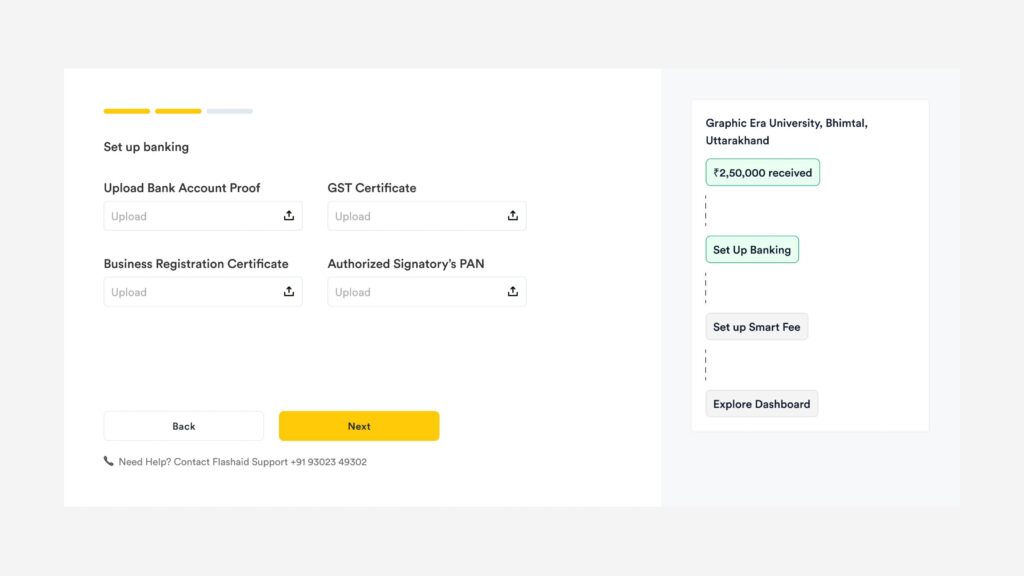Select the GST Certificate upload field
Screen dimensions: 1024x576
pyautogui.click(x=414, y=216)
